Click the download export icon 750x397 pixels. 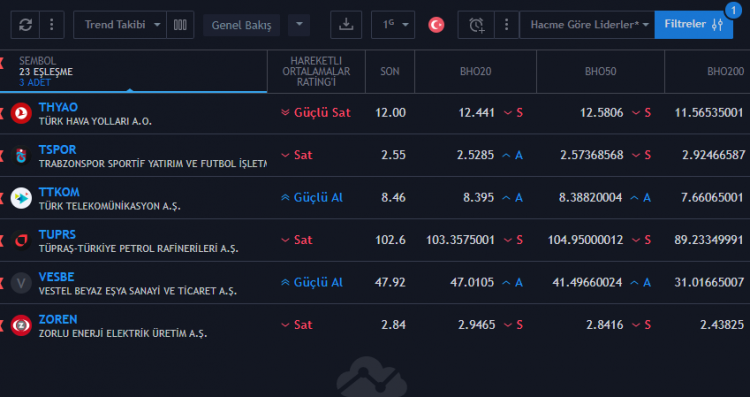point(346,24)
